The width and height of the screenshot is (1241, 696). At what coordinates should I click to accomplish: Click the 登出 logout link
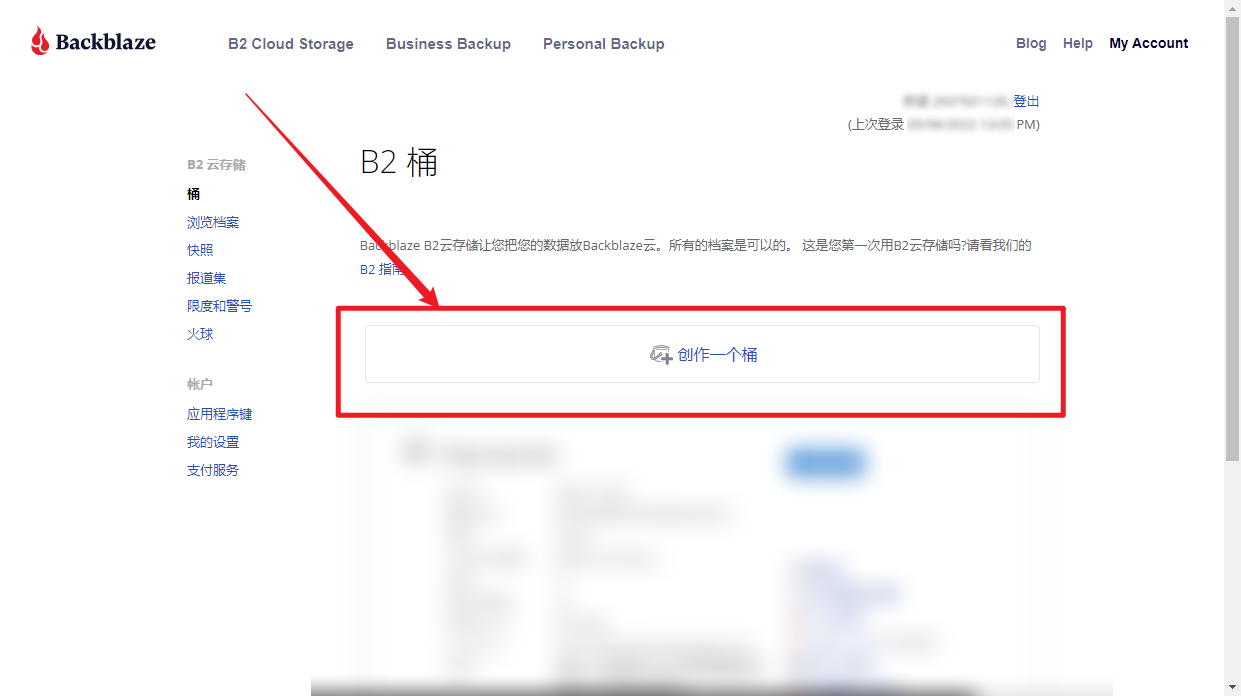coord(1026,101)
